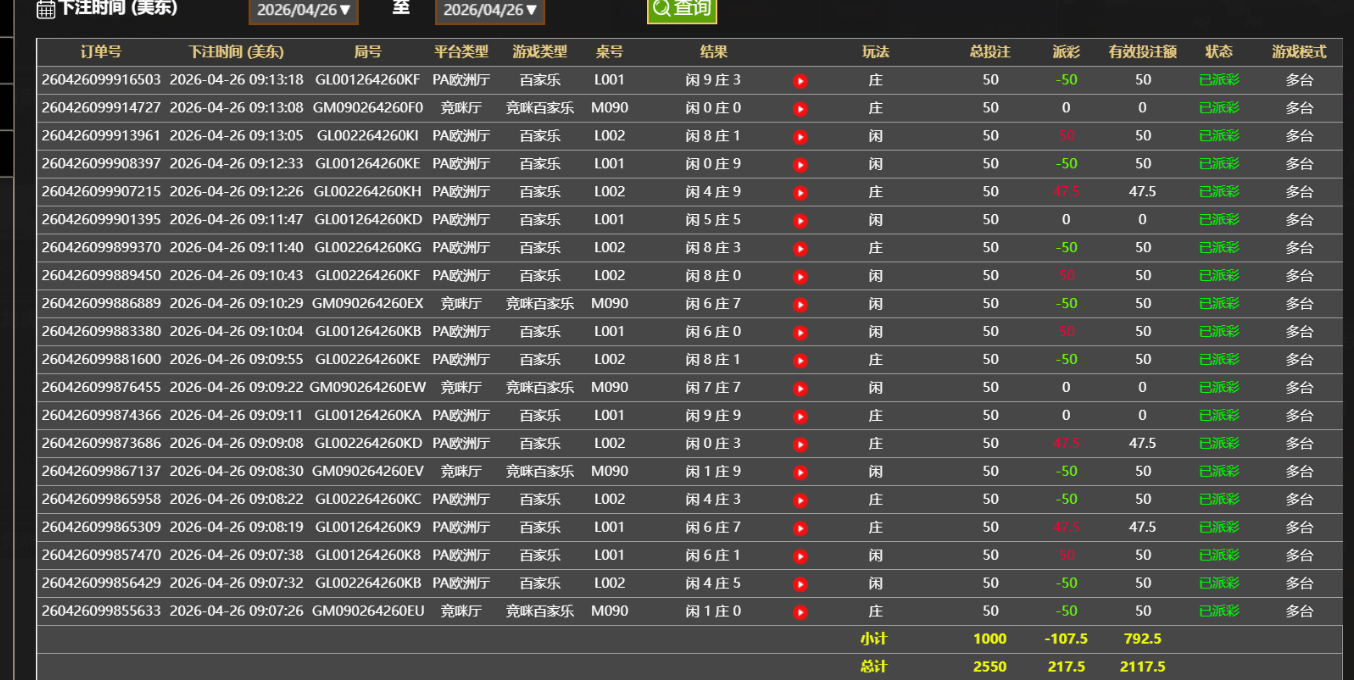Screen dimensions: 1354x680
Task: Click bet time 2026-04-26 09:09:55
Action: click(x=236, y=360)
